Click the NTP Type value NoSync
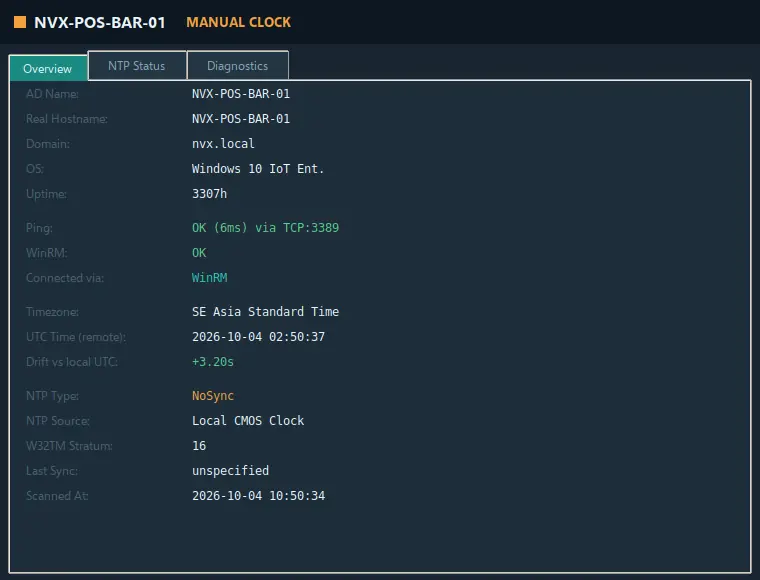 point(213,396)
